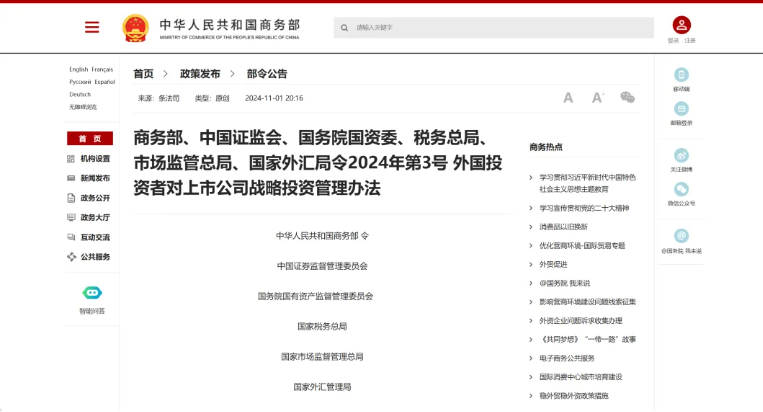Increase font size with A+ icon

(x=598, y=98)
